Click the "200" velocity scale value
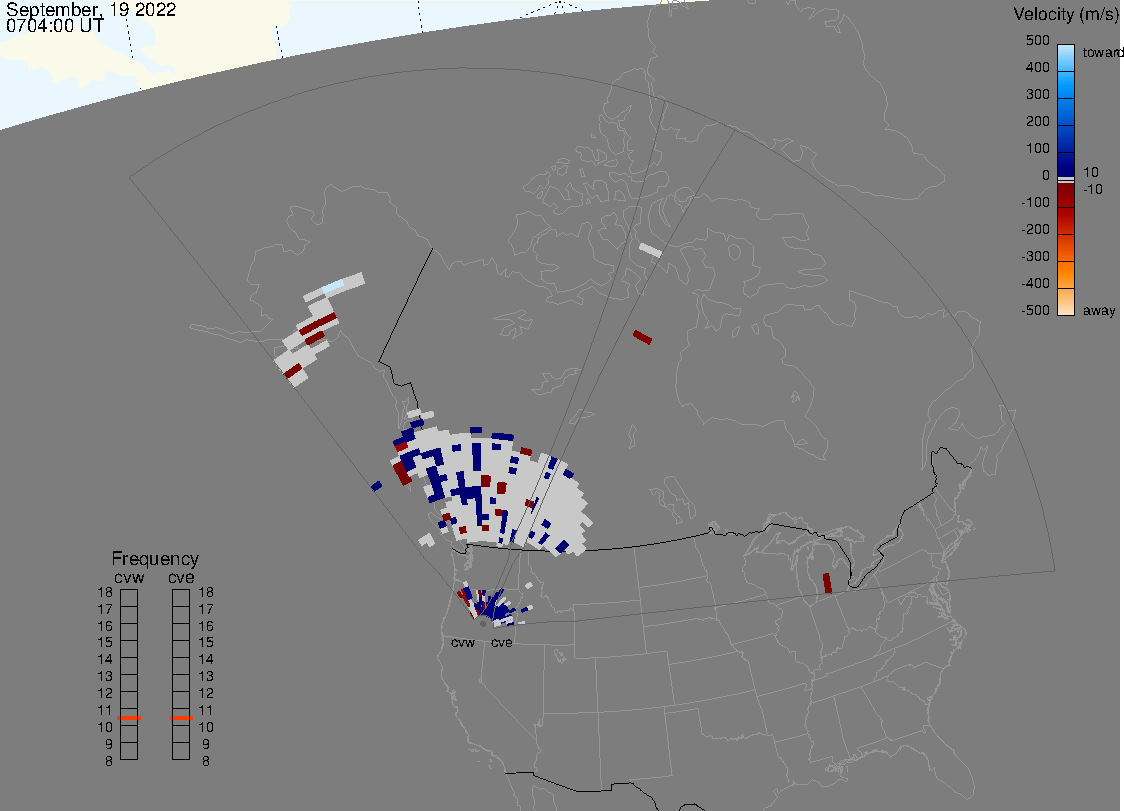This screenshot has width=1124, height=811. (x=1037, y=121)
